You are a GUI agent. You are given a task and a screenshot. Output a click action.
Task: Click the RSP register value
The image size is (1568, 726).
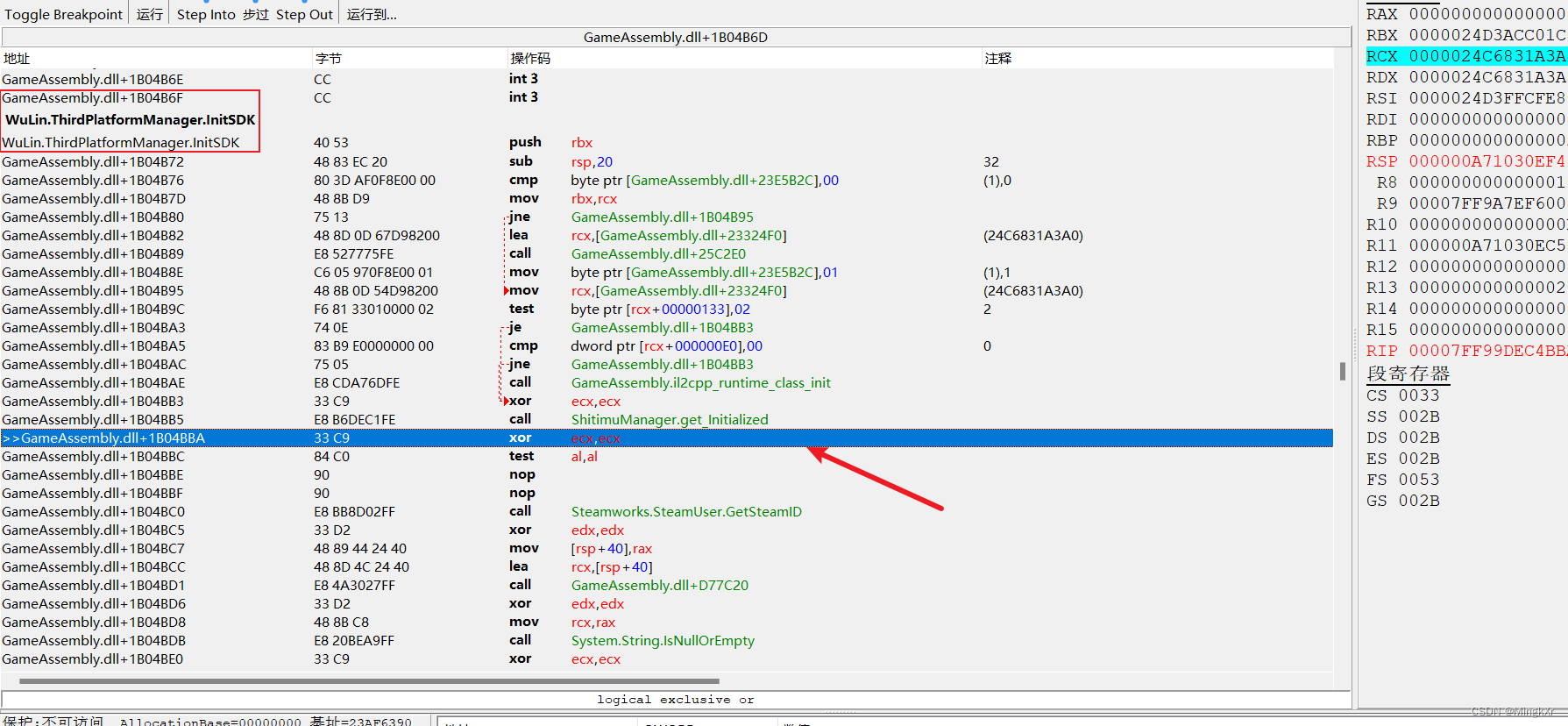(x=1487, y=161)
